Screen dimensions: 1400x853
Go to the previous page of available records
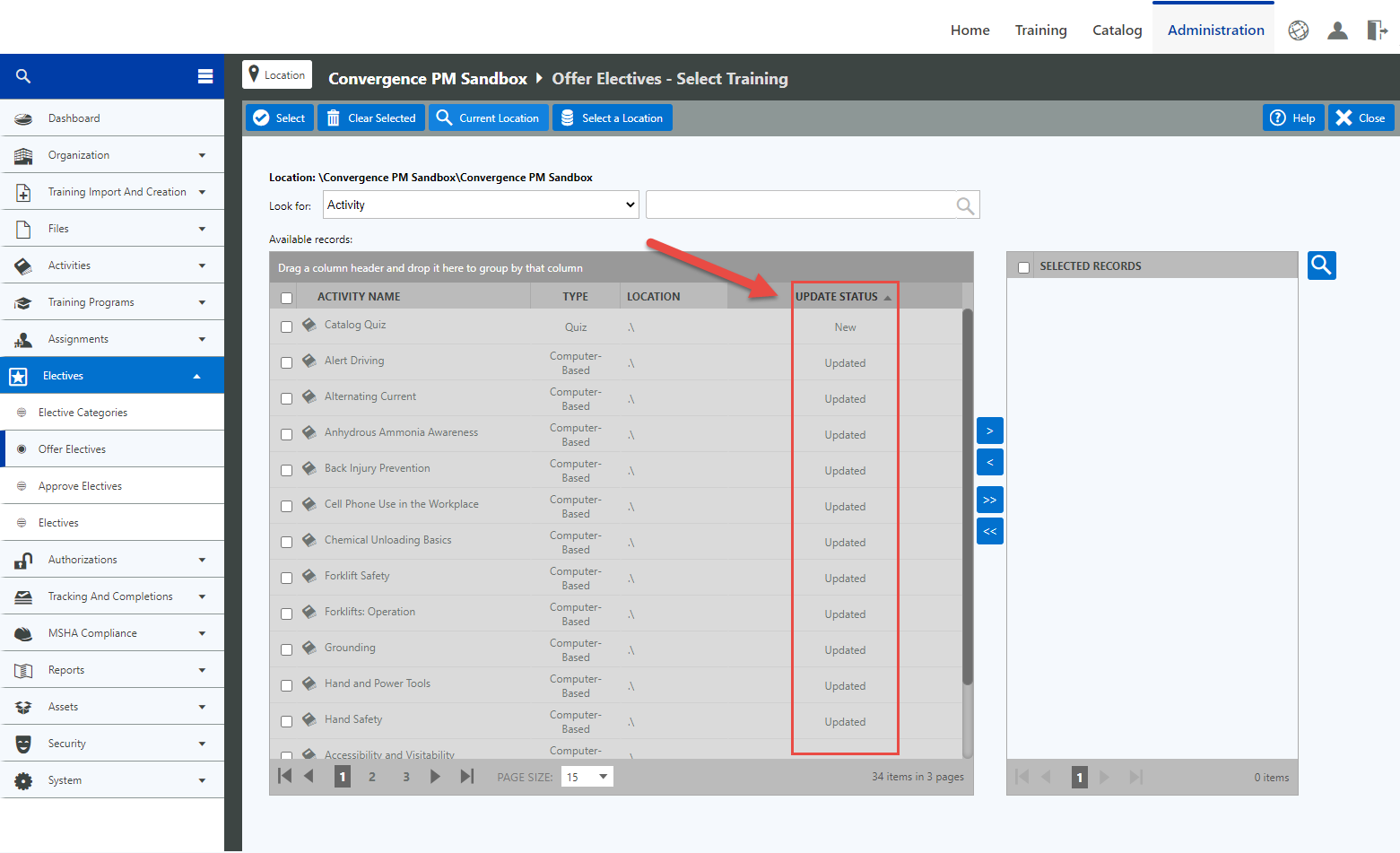coord(309,777)
